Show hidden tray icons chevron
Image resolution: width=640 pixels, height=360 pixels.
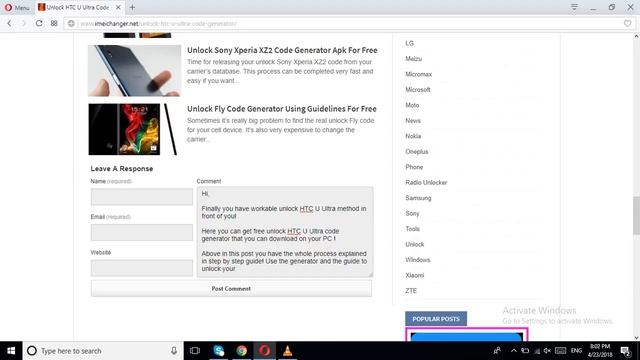(x=513, y=351)
